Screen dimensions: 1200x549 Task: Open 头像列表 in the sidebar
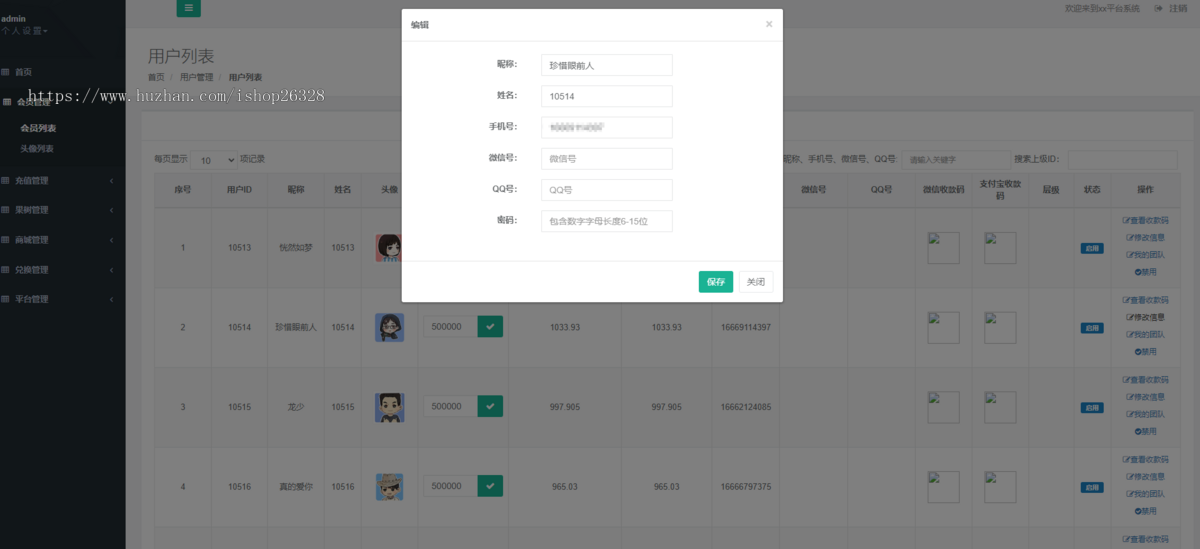37,149
